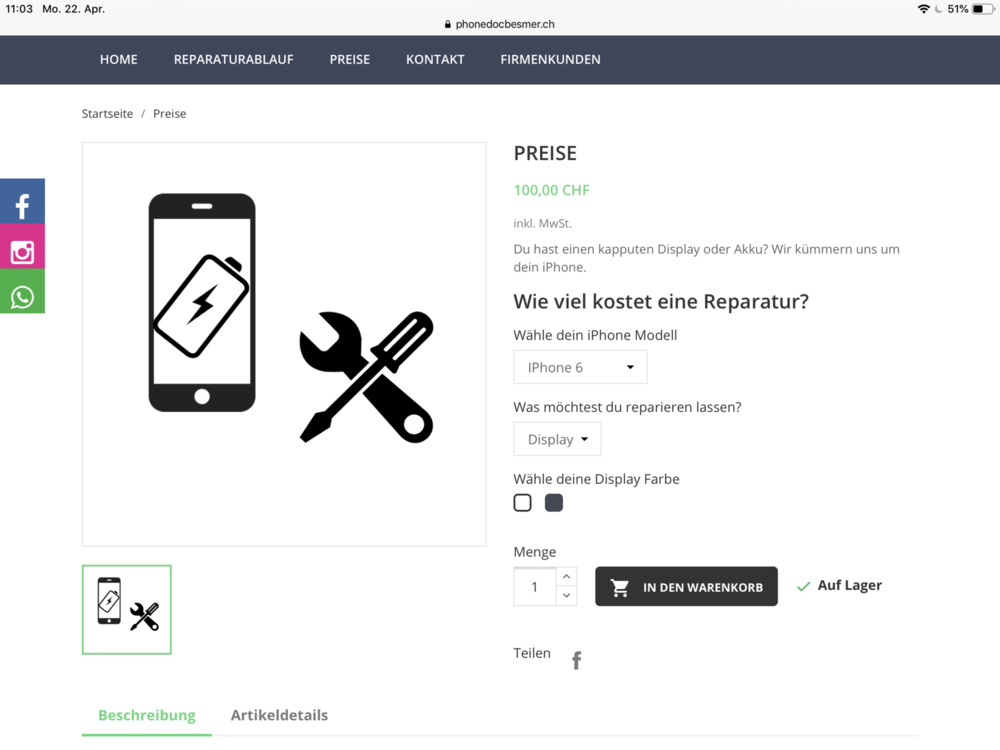Share via the Facebook icon under Teilen

coord(576,660)
